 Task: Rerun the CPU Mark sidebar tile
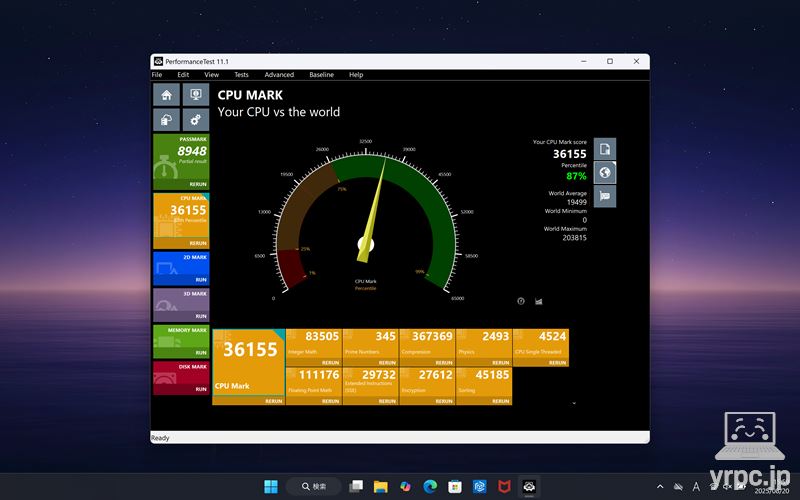198,243
